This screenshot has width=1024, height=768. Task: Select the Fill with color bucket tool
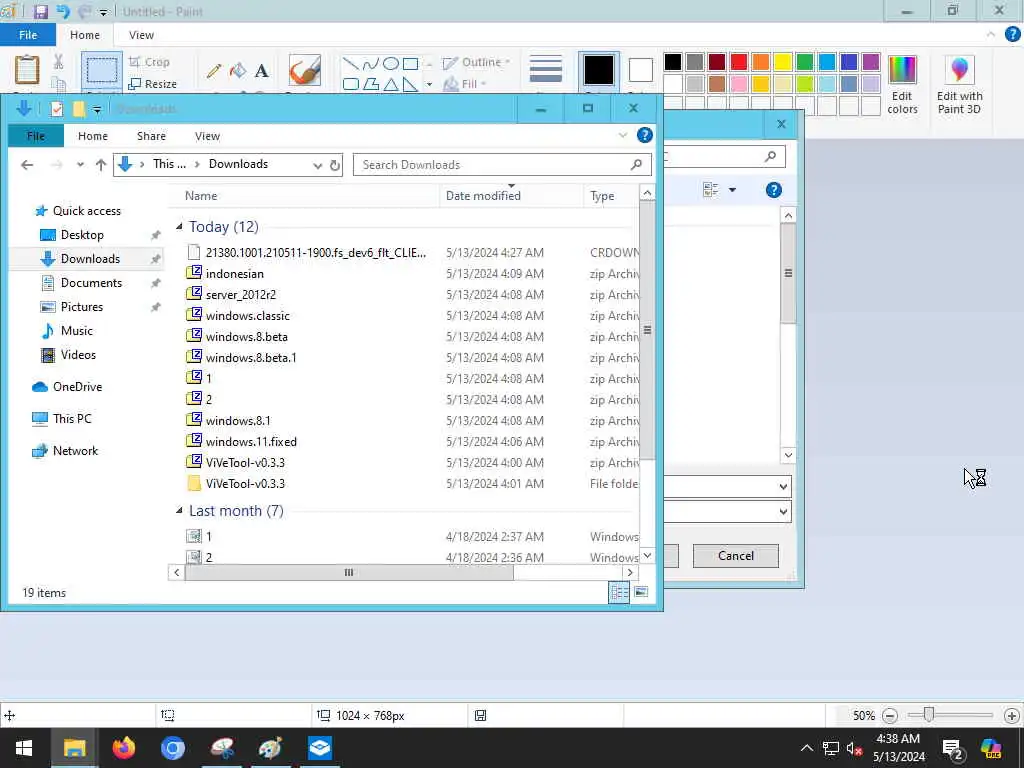[x=238, y=71]
